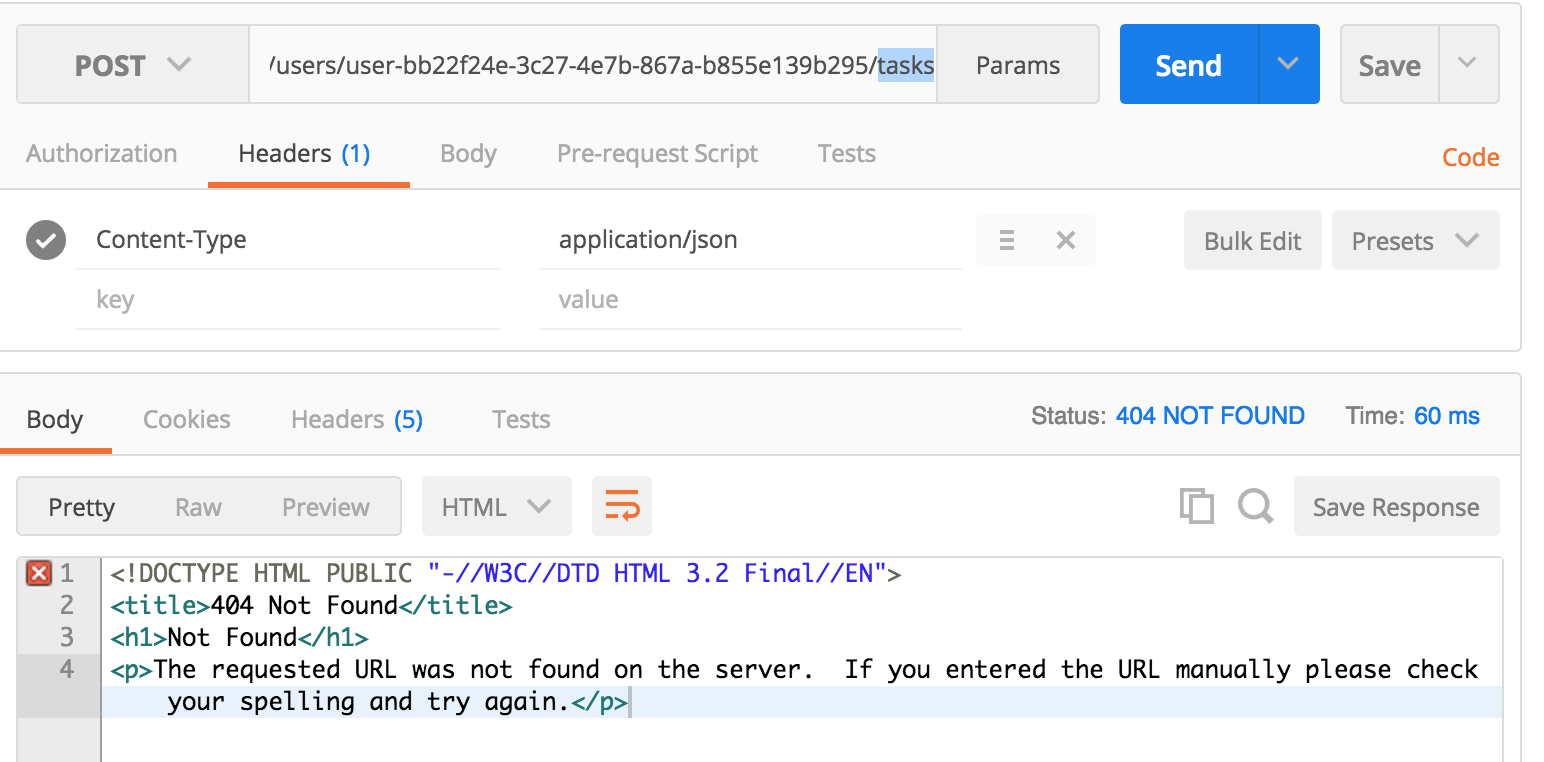Switch to the Authorization tab
The image size is (1544, 762).
[101, 154]
